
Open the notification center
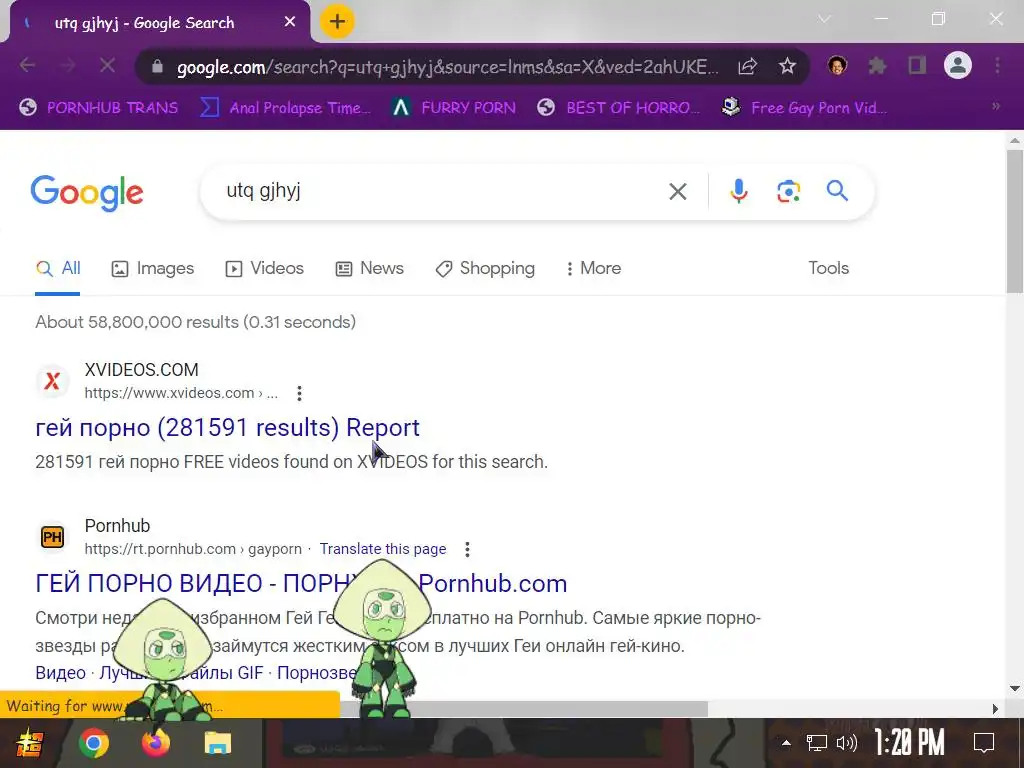(x=984, y=743)
